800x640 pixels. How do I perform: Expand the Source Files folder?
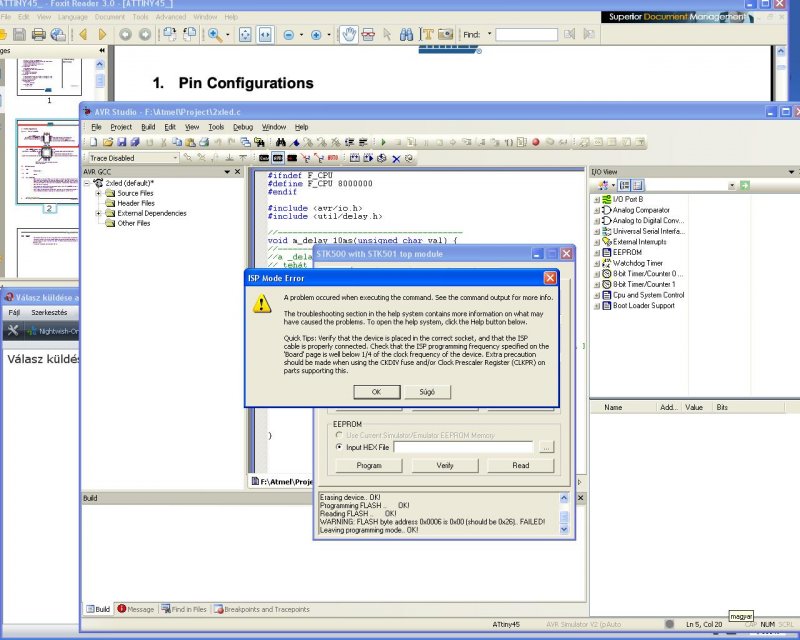[98, 193]
